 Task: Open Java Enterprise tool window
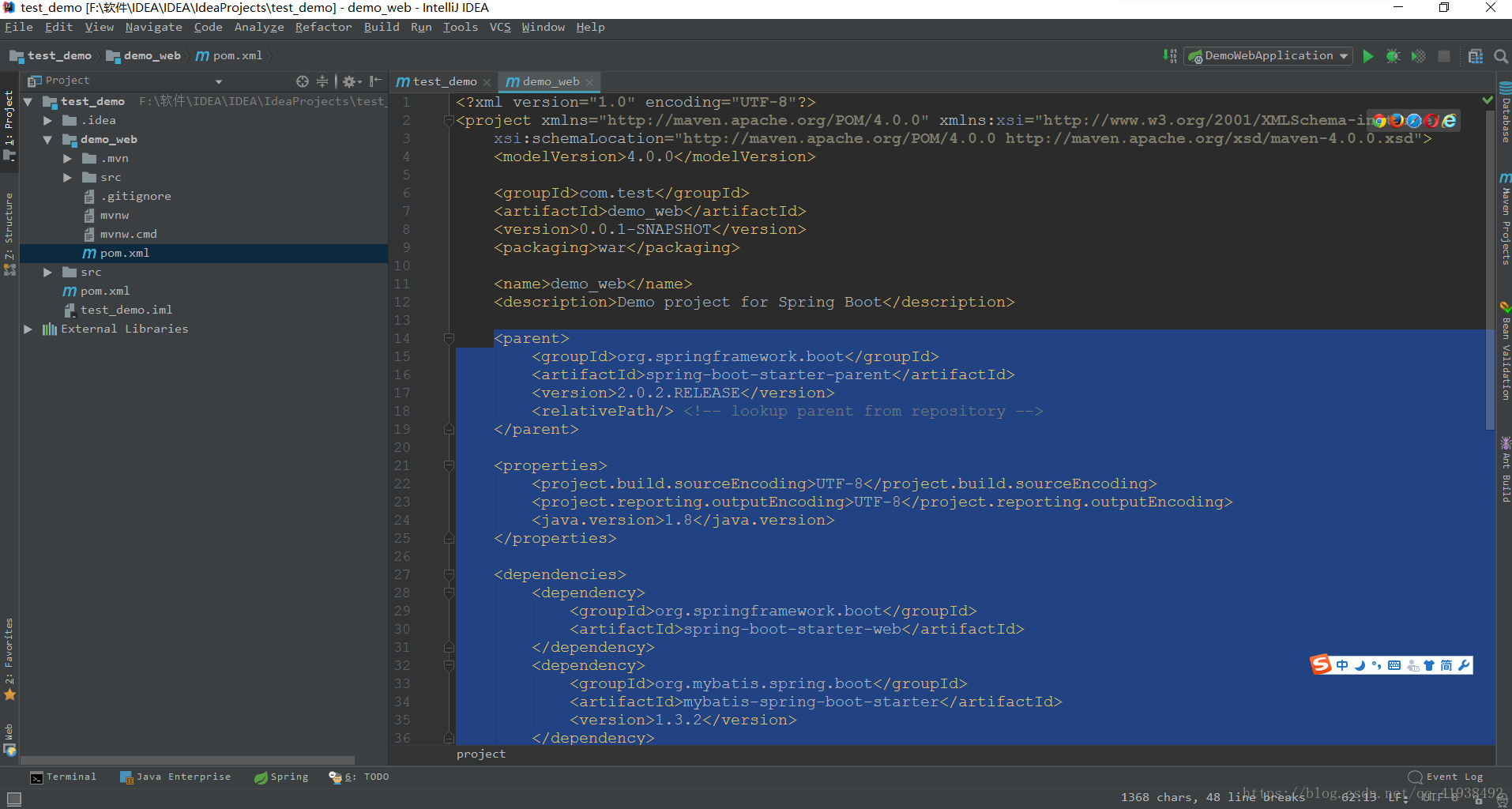coord(175,777)
